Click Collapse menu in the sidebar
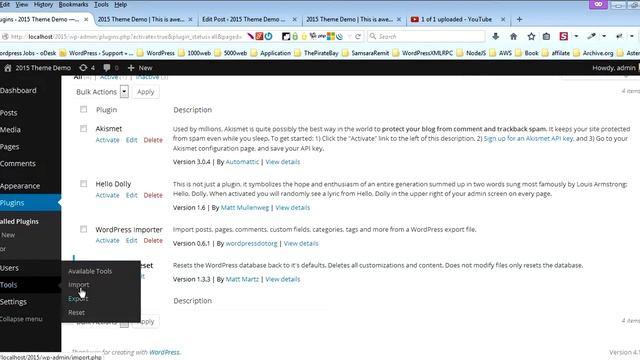640x360 pixels. point(21,319)
